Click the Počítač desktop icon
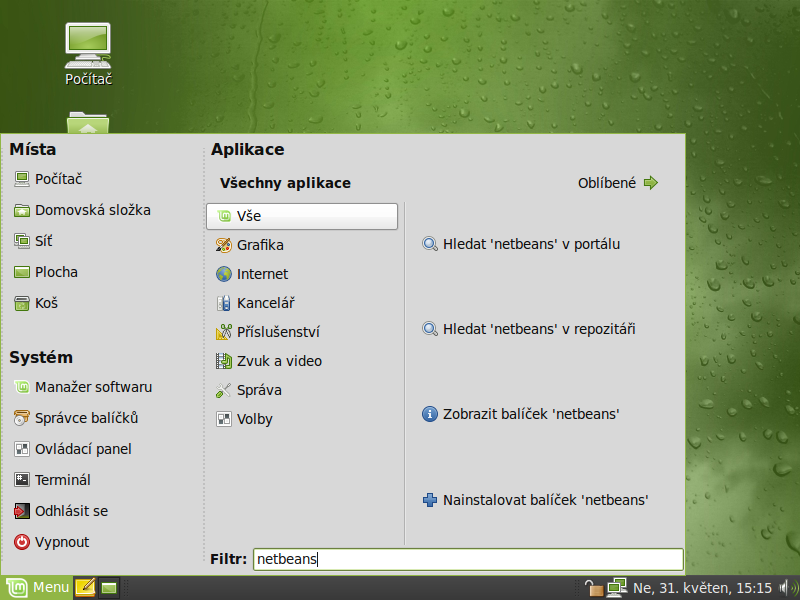The height and width of the screenshot is (600, 800). coord(88,54)
